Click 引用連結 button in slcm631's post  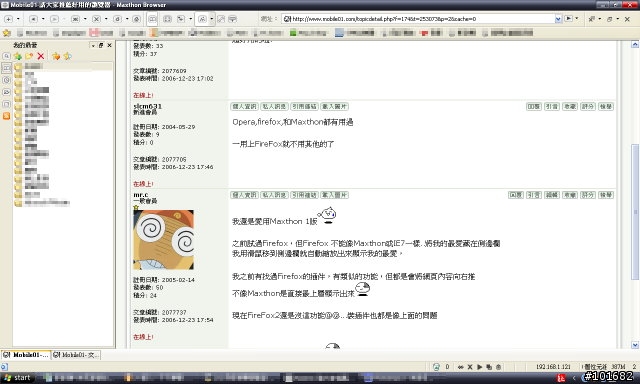[304, 107]
